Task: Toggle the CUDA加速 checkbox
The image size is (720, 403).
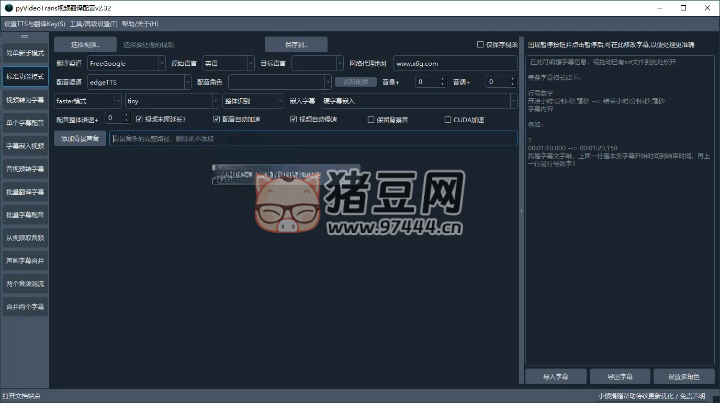Action: (x=448, y=119)
